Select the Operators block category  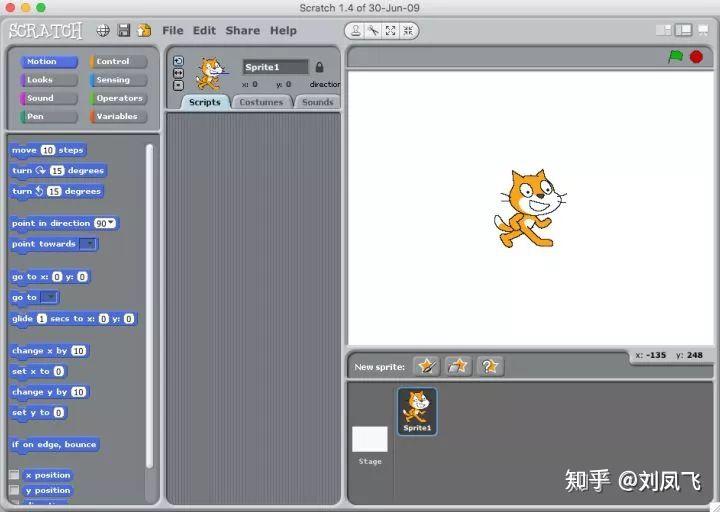tap(118, 98)
